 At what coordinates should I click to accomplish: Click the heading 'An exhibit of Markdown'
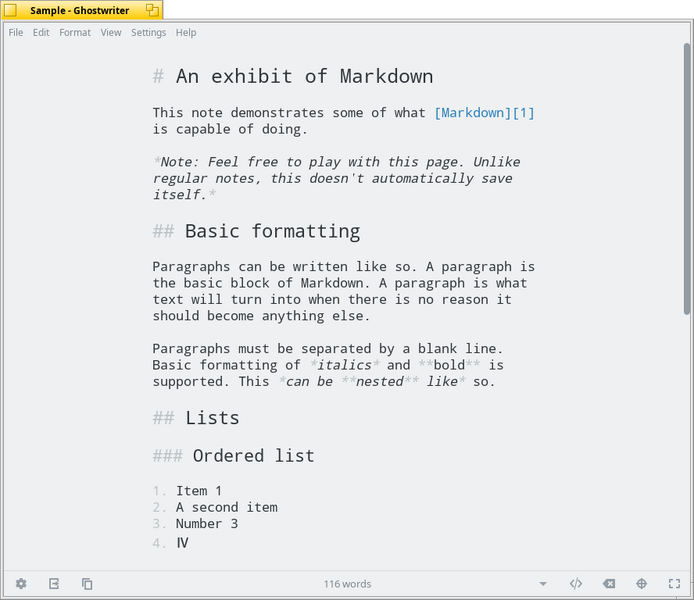tap(305, 77)
